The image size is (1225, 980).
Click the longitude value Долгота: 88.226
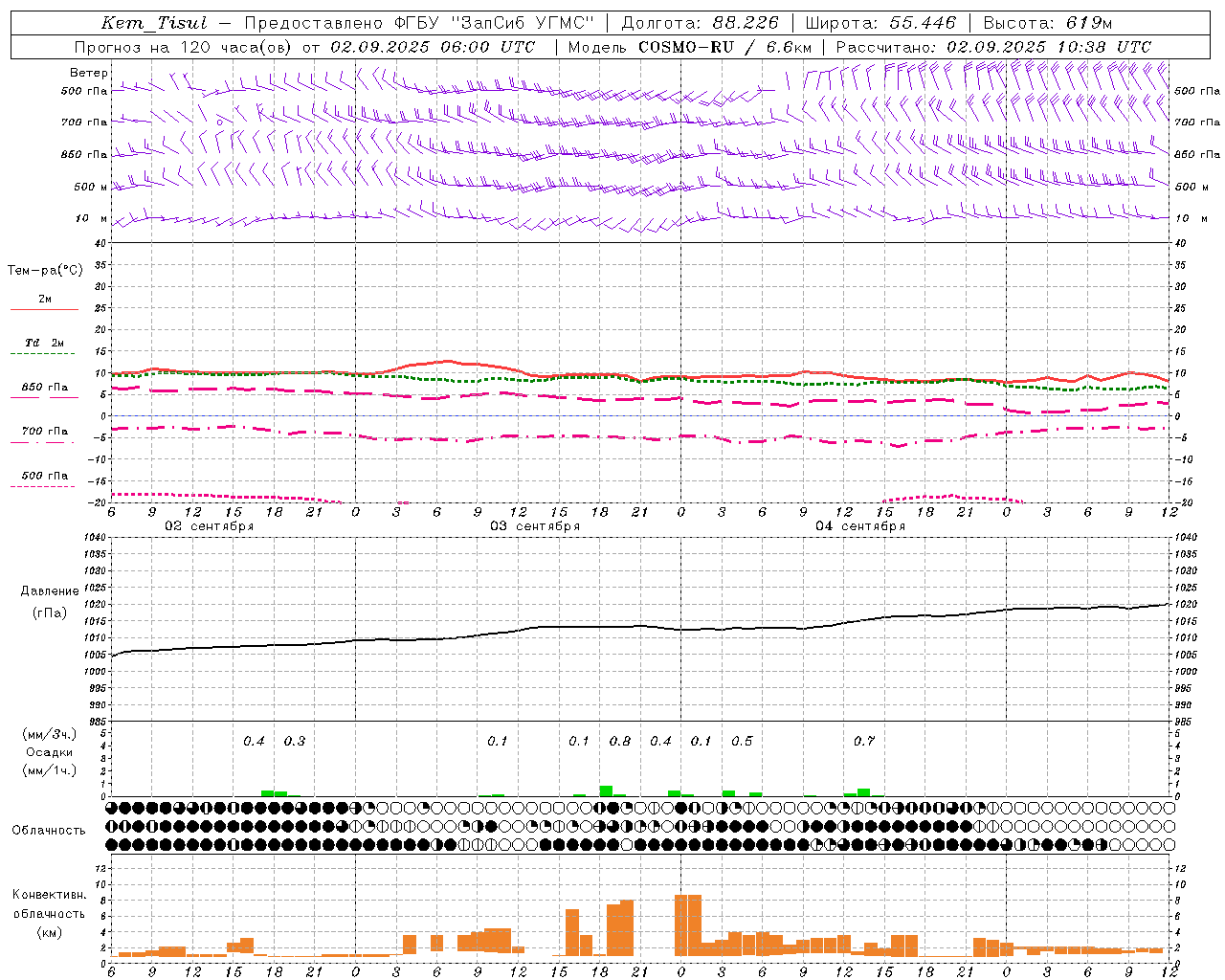click(x=701, y=23)
